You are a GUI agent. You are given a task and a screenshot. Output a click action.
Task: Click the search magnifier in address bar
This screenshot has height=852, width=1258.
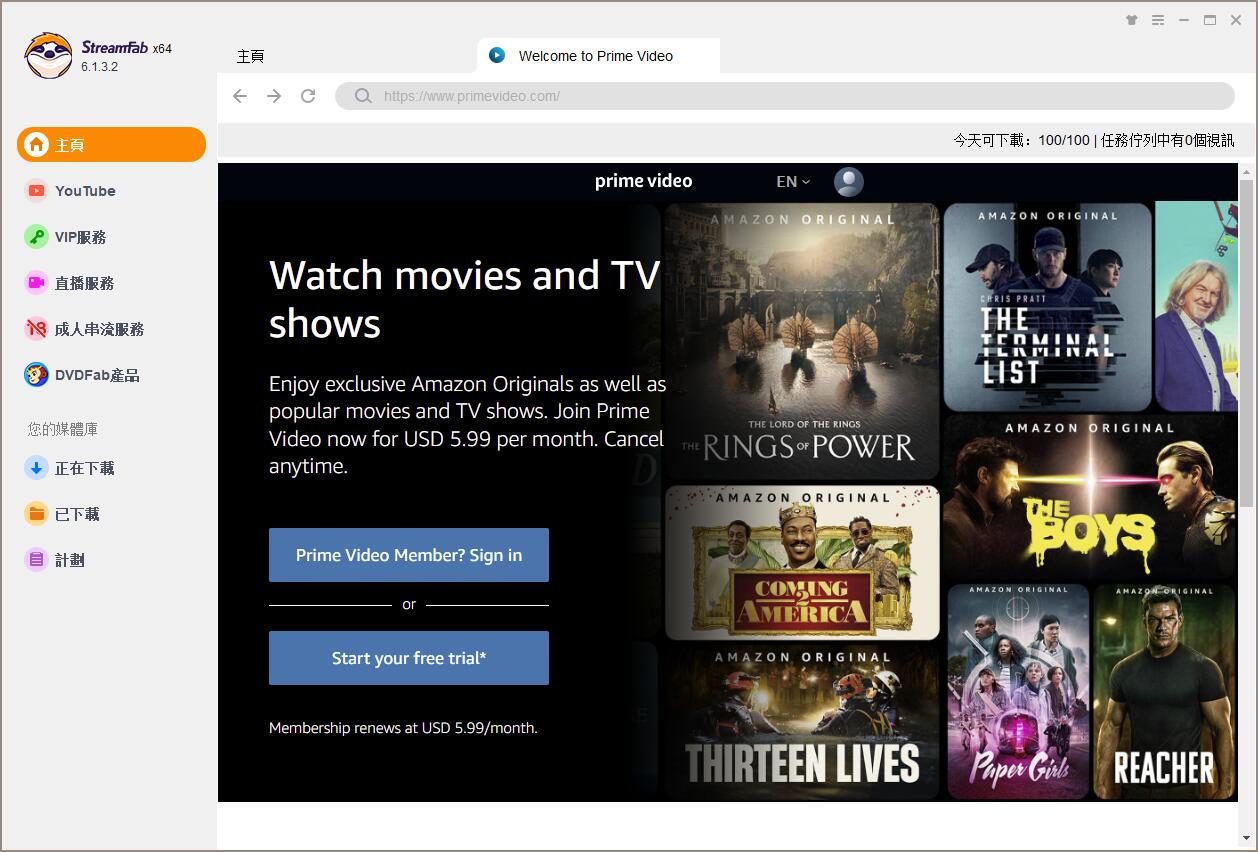coord(364,96)
